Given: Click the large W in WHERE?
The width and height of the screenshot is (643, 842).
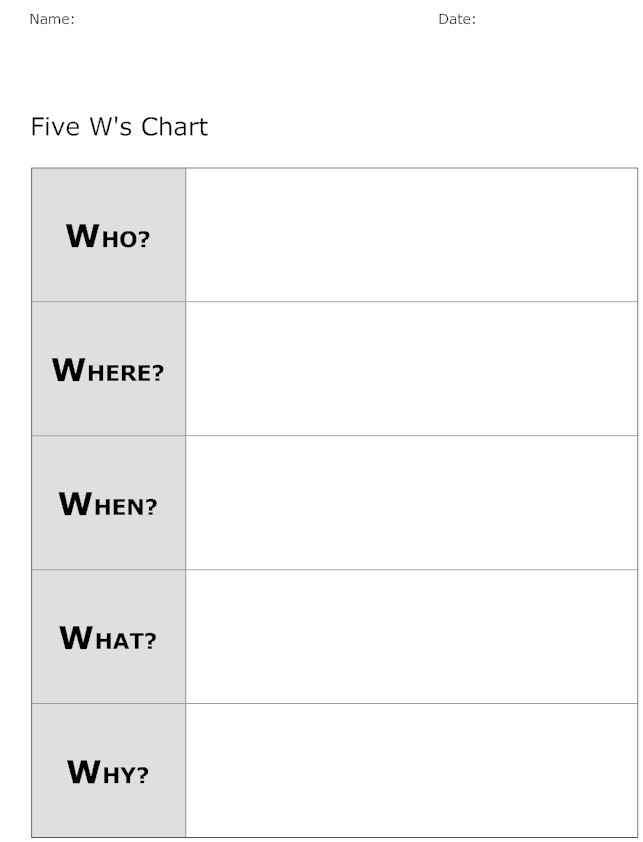Looking at the screenshot, I should click(69, 370).
